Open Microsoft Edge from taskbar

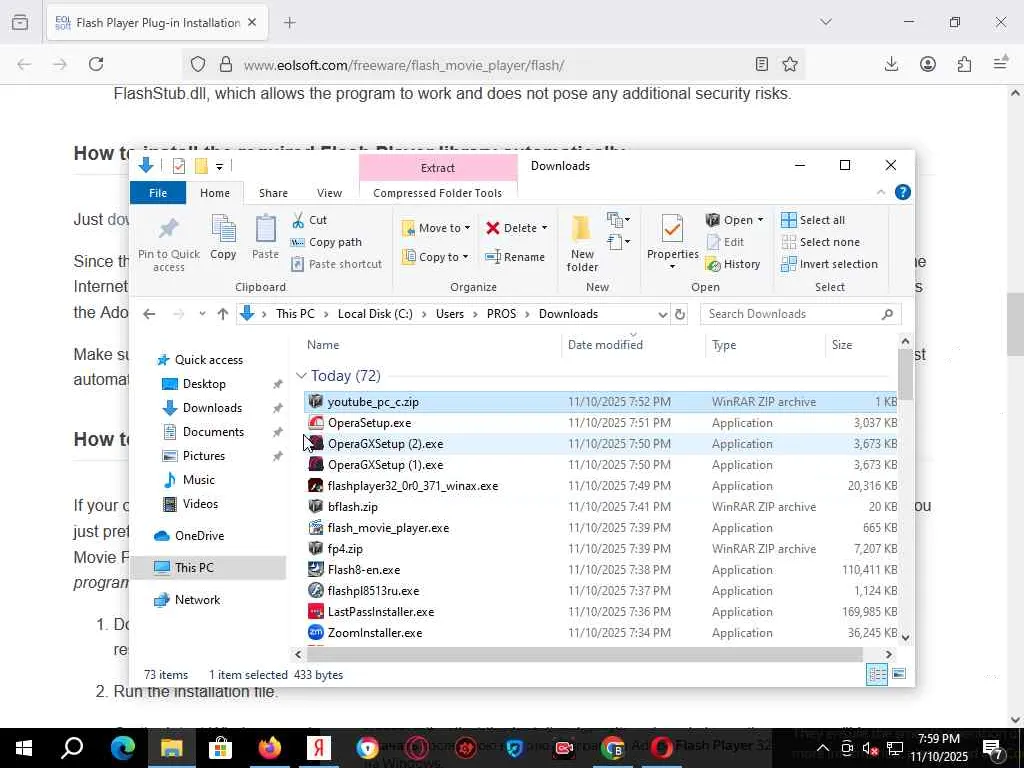pos(123,748)
